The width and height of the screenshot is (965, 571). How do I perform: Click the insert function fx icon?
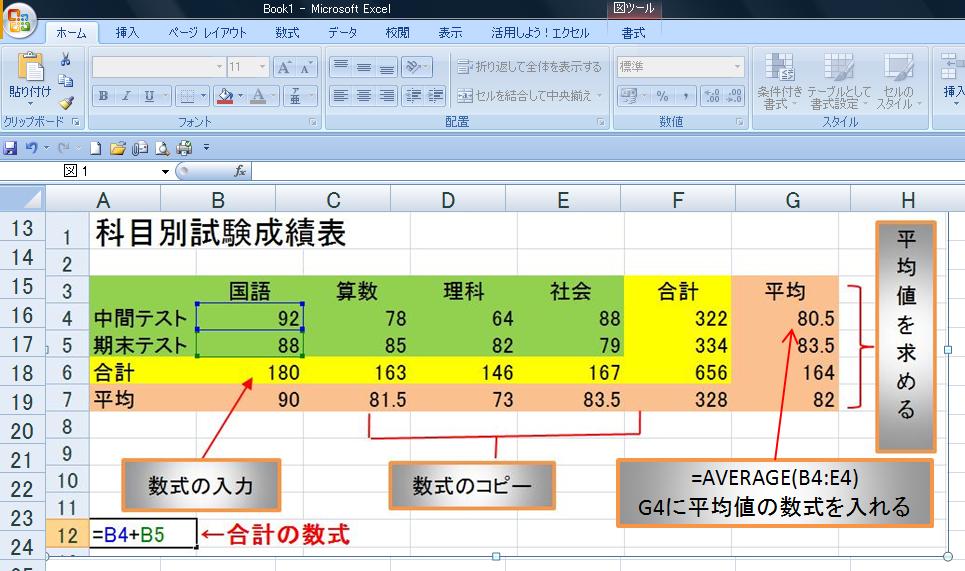pos(240,171)
